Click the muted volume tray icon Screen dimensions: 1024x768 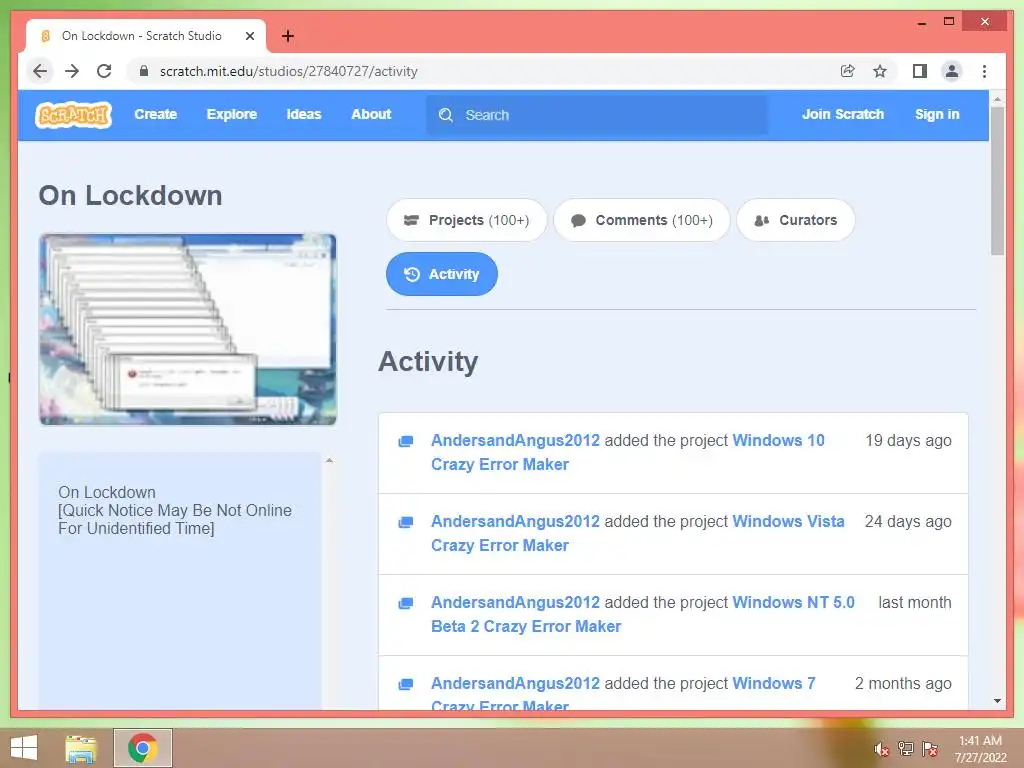881,749
